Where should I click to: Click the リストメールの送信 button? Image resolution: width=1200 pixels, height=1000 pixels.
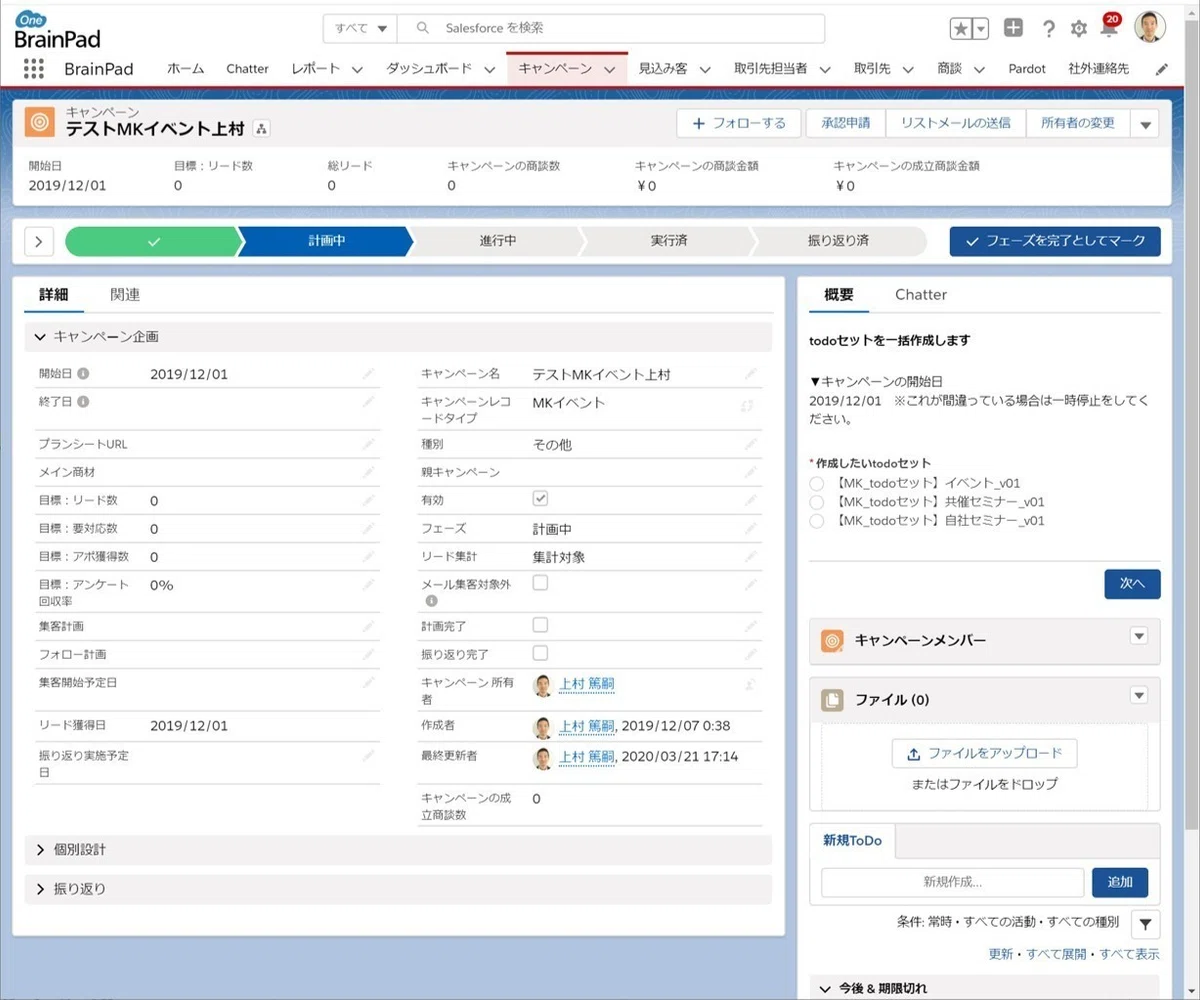click(956, 123)
